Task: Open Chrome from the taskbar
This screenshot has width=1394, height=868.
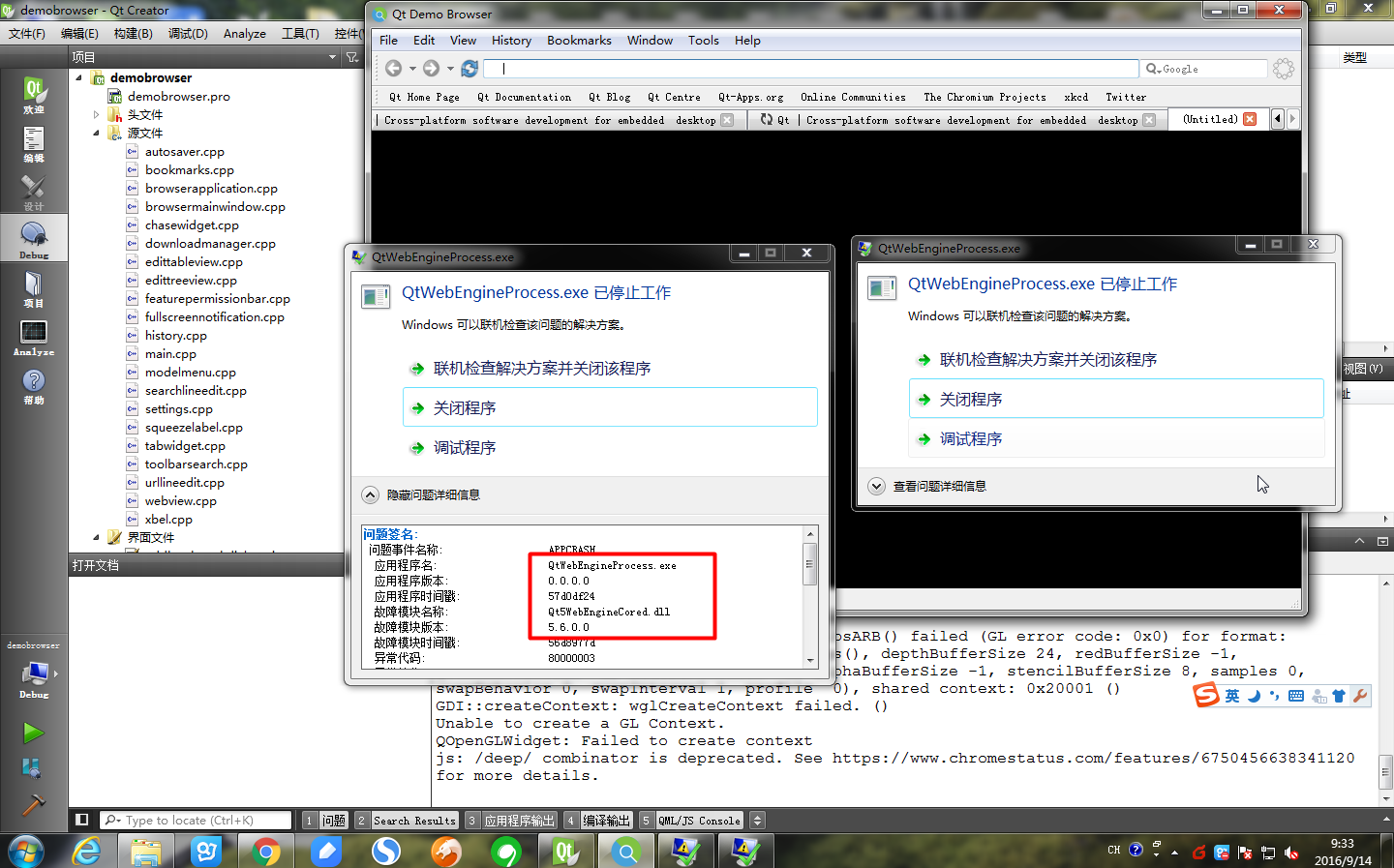Action: click(x=266, y=852)
